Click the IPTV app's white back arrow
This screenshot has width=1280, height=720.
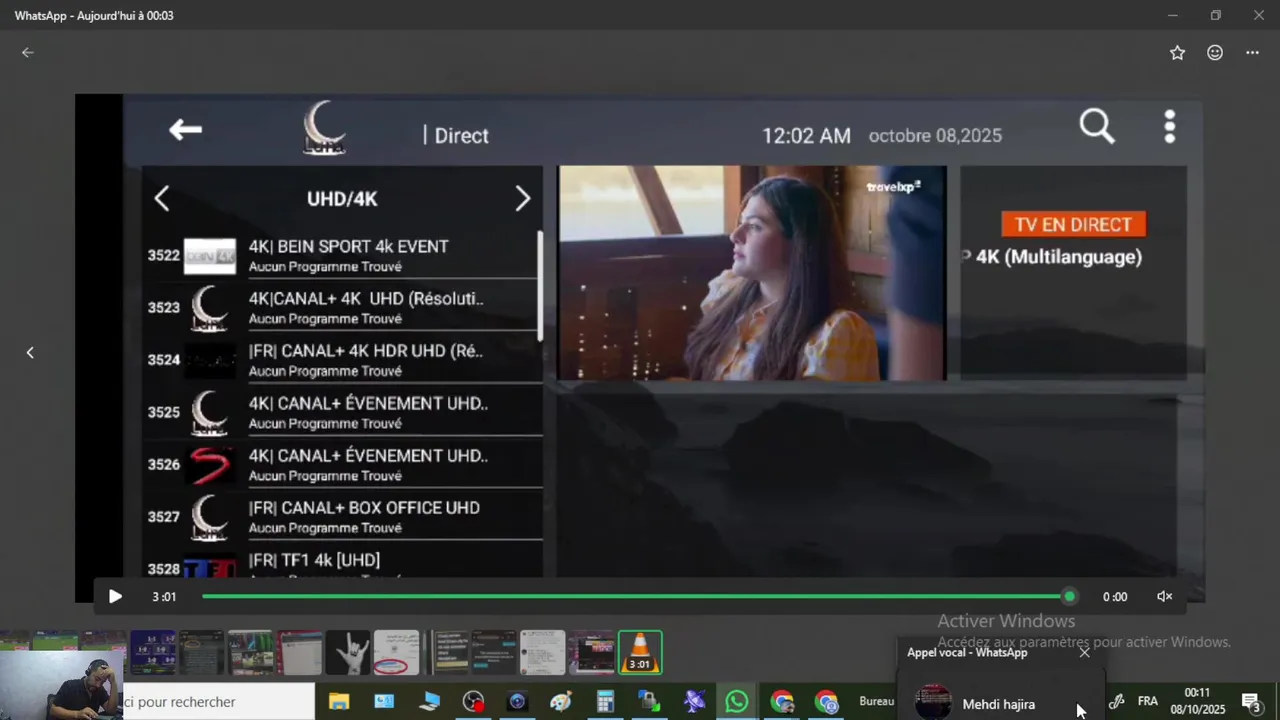[185, 129]
